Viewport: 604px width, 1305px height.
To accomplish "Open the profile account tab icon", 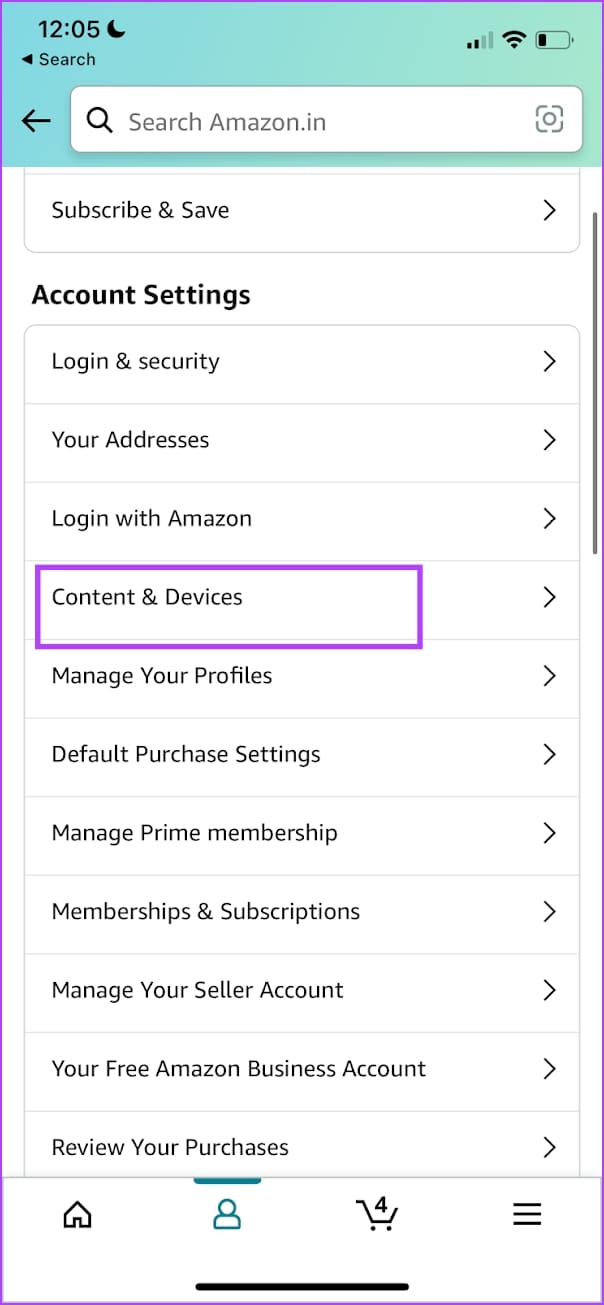I will point(227,1213).
